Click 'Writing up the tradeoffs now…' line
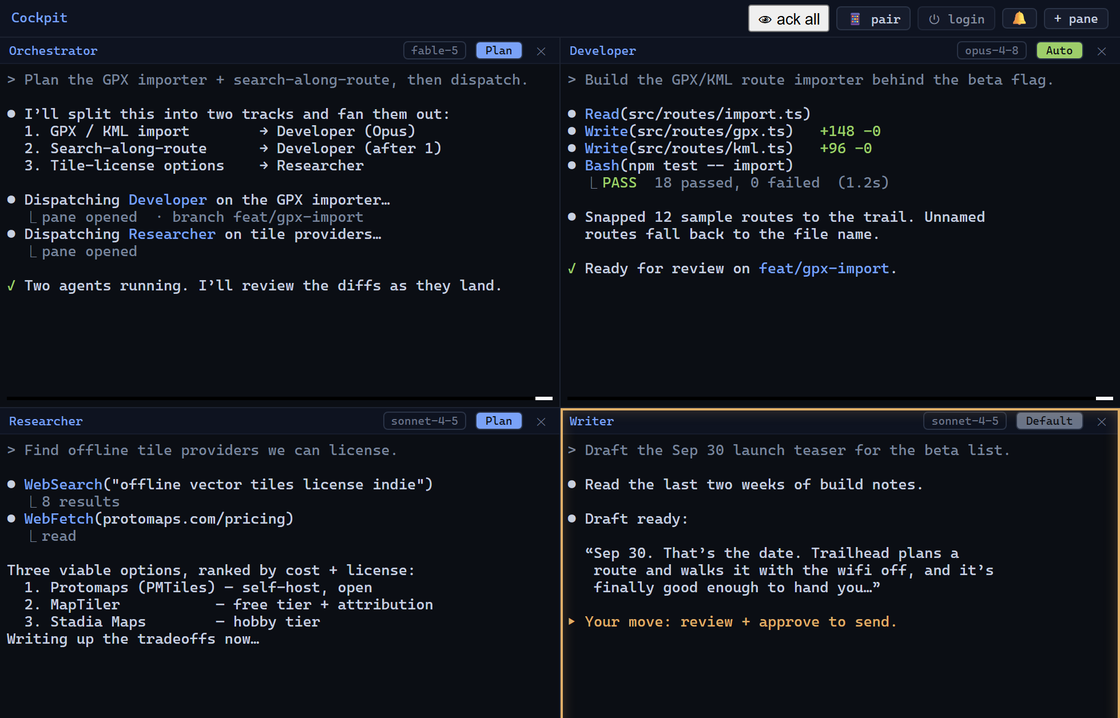 [x=133, y=639]
